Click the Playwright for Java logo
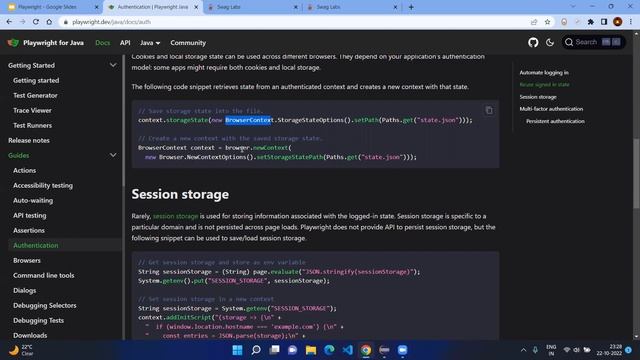 coord(46,42)
